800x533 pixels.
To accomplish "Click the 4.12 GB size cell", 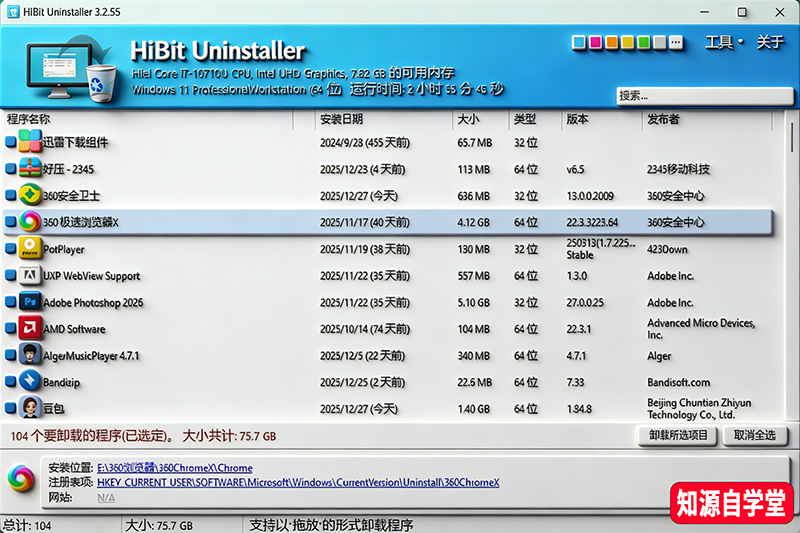I will pos(473,222).
